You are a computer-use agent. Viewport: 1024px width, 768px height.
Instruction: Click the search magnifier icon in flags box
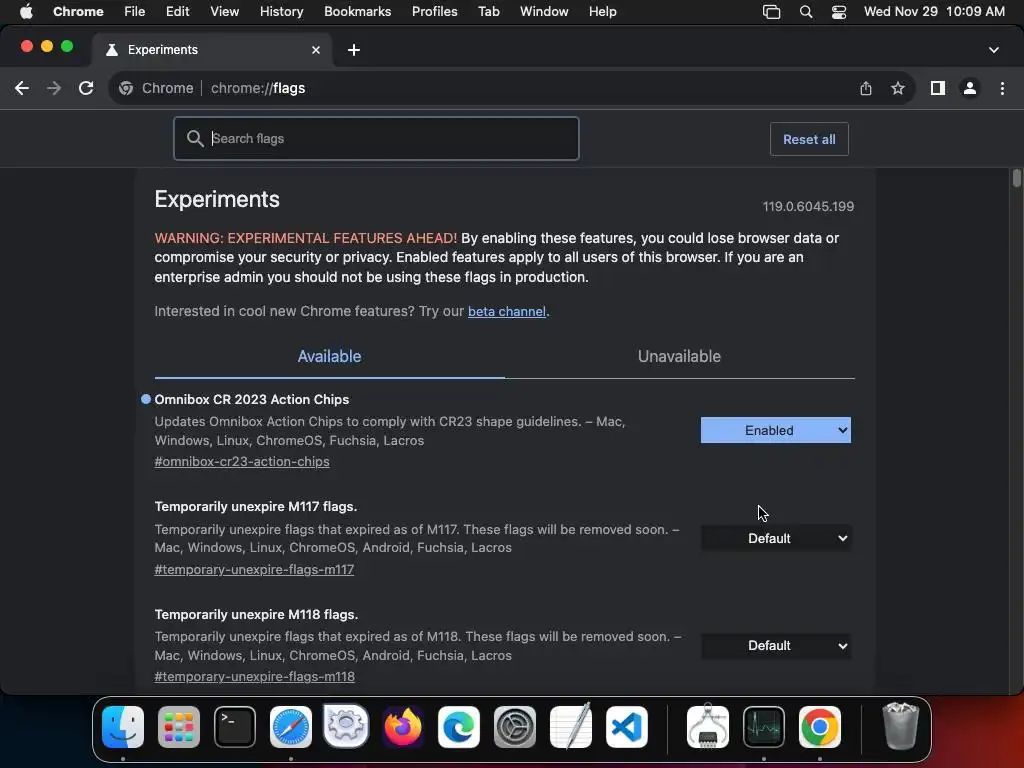pos(195,138)
